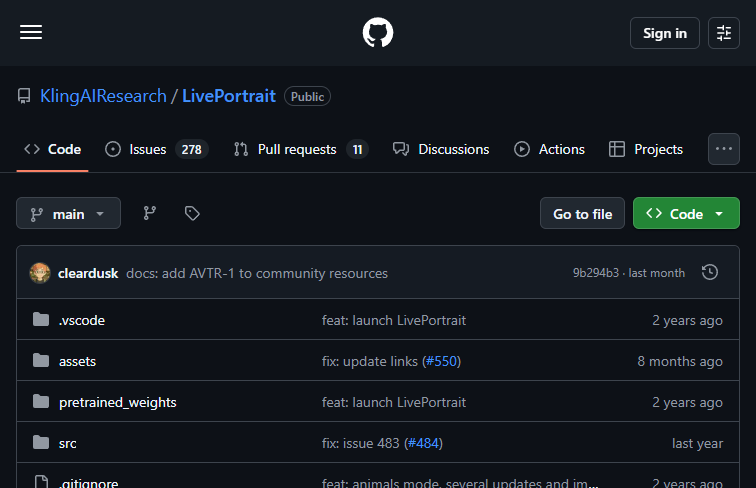
Task: Open the assets folder
Action: coord(77,361)
